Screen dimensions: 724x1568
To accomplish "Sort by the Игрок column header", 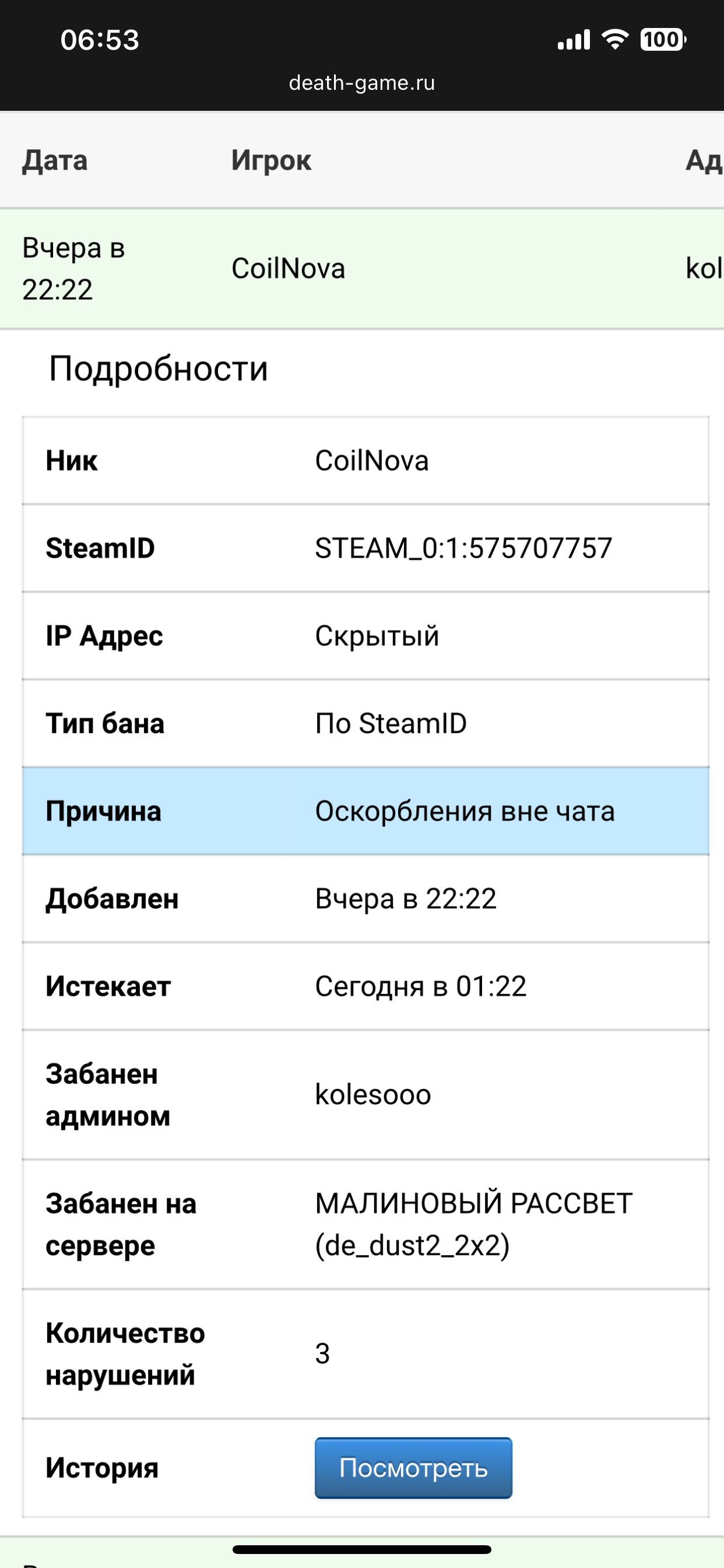I will 271,160.
